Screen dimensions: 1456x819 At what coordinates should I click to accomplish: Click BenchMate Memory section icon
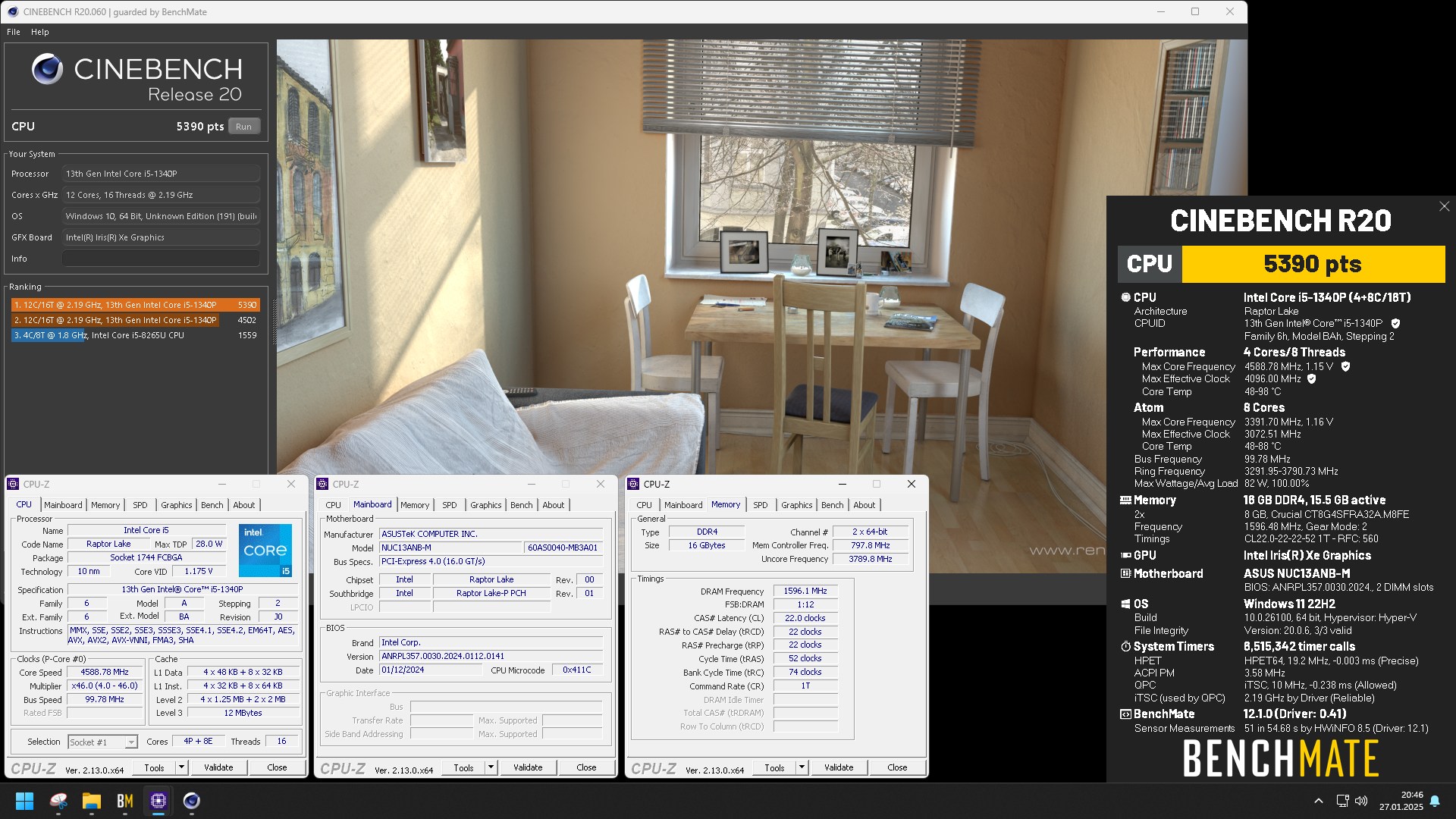(1125, 500)
